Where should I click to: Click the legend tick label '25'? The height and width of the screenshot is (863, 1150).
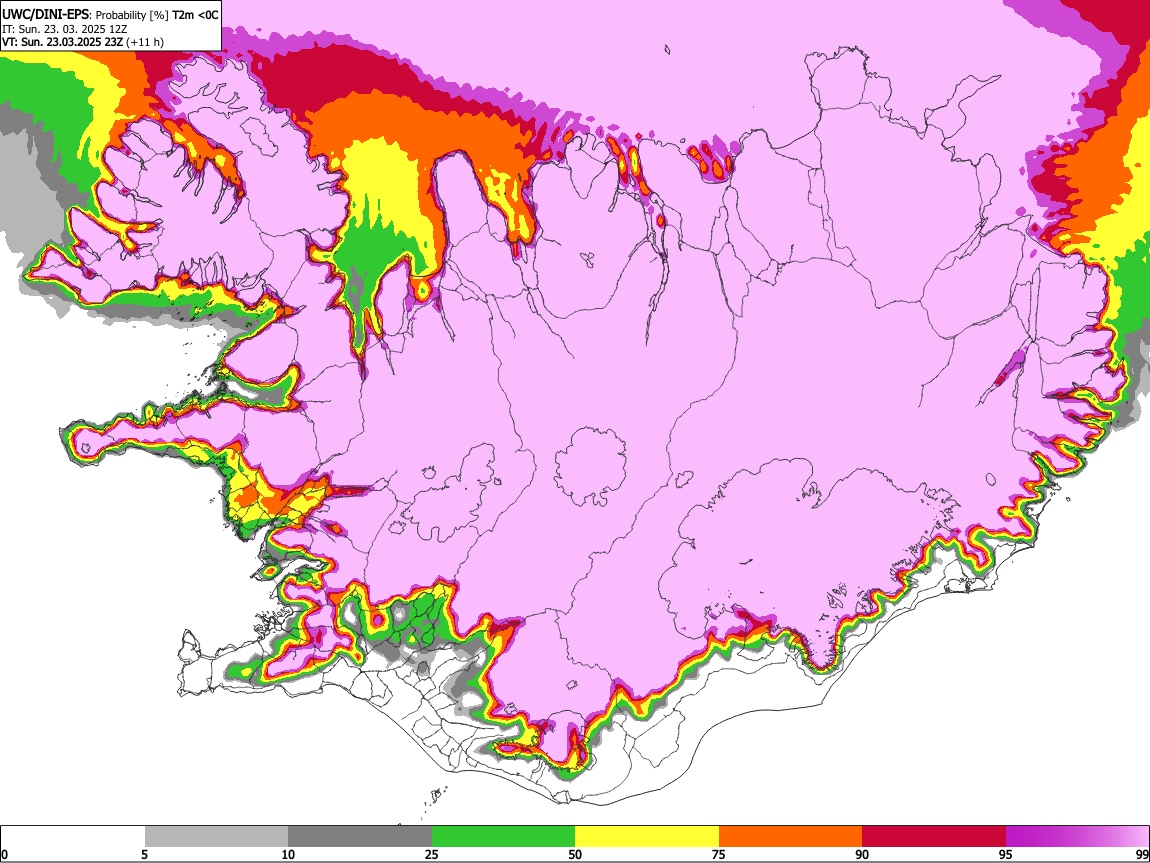coord(432,855)
